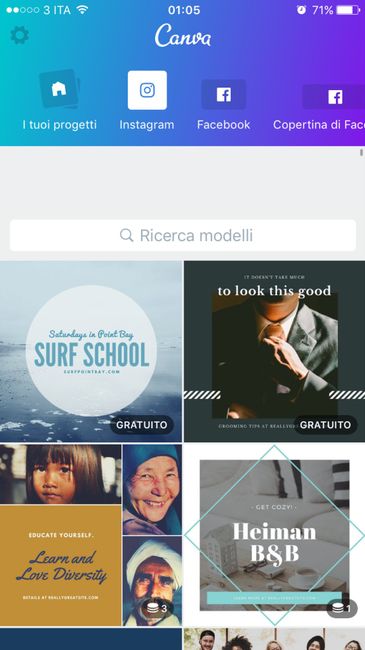
Task: Tap GRATUITO badge on Surf School template
Action: tap(142, 425)
